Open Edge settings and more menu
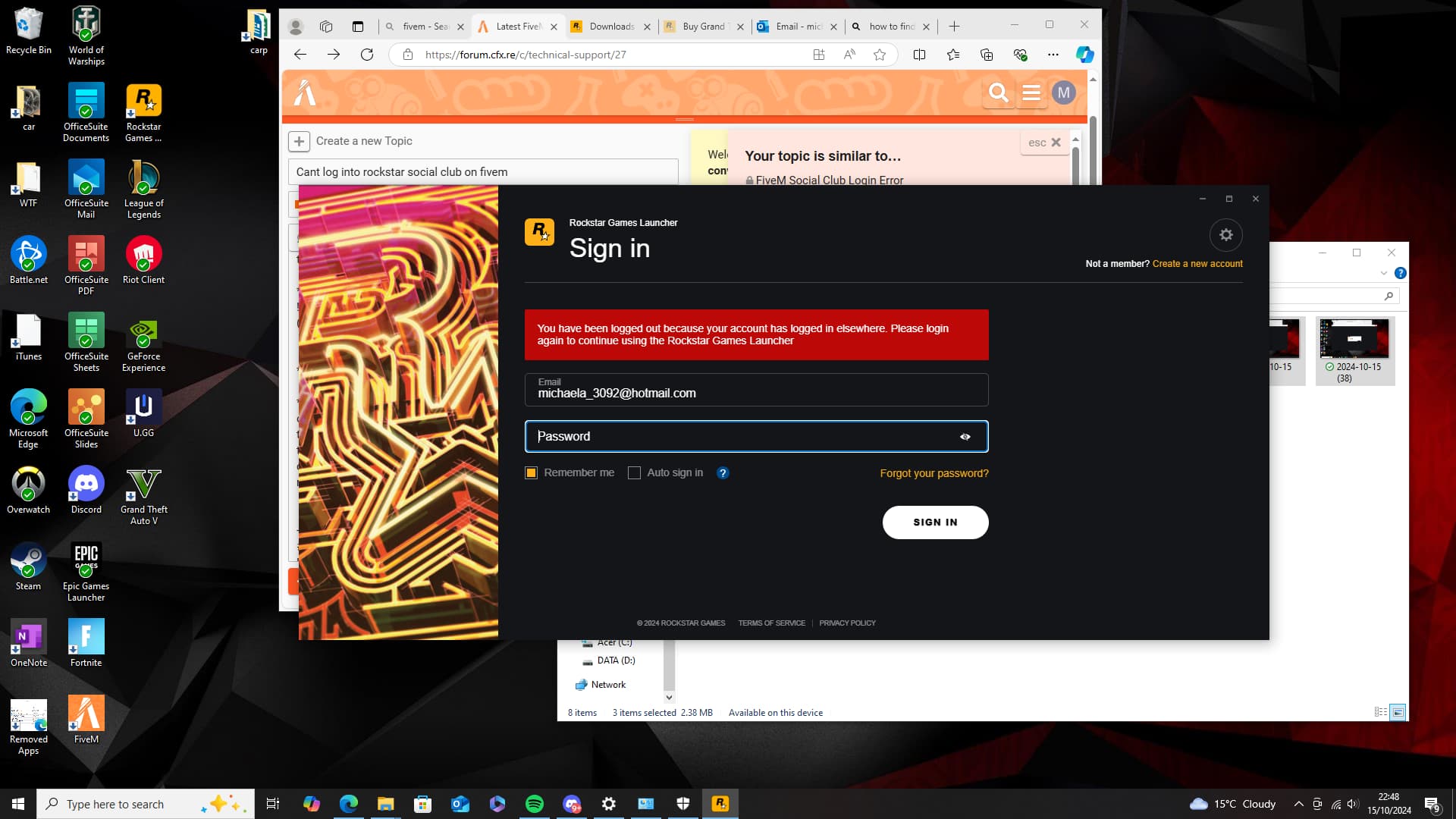Viewport: 1456px width, 819px height. 1053,55
